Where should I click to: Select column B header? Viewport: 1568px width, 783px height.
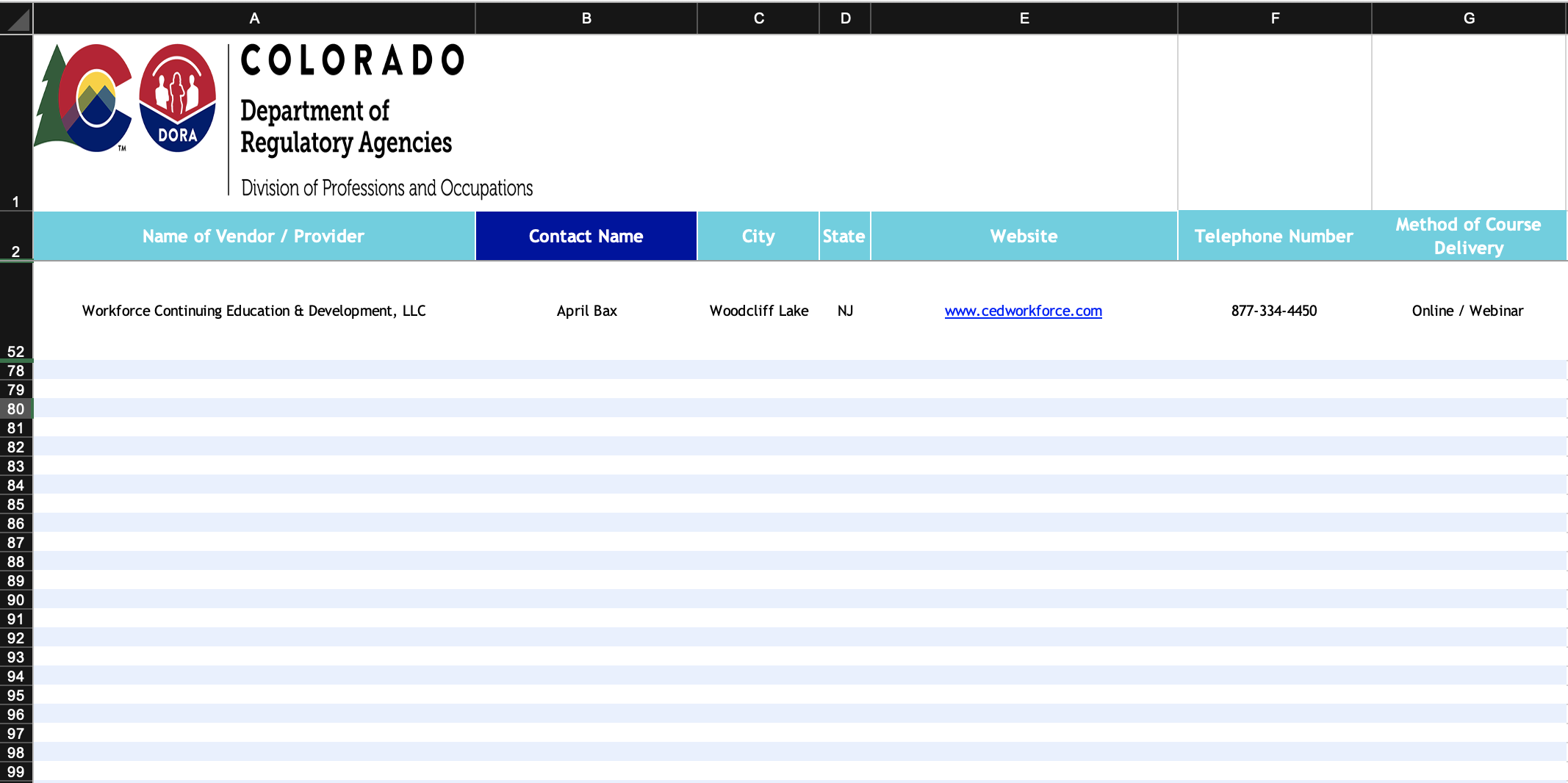click(586, 18)
